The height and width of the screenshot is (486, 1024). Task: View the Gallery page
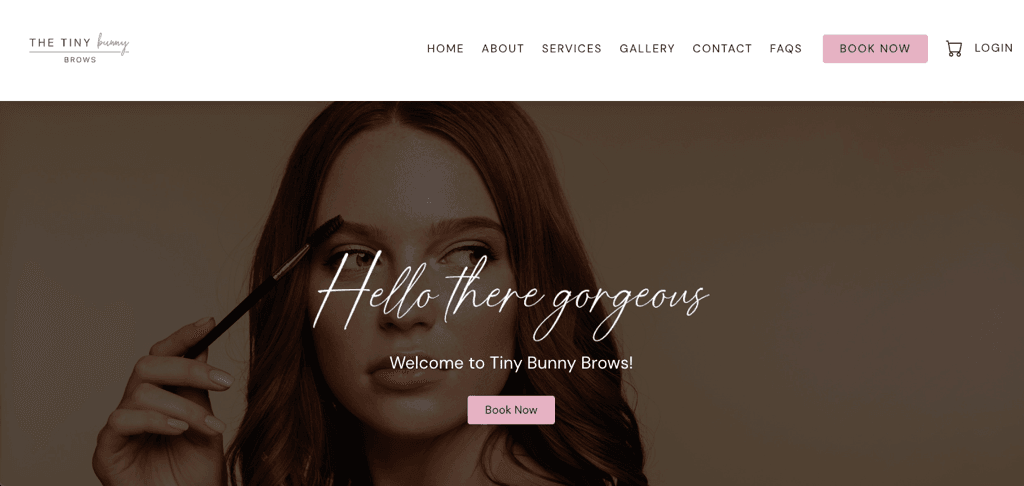[x=647, y=48]
